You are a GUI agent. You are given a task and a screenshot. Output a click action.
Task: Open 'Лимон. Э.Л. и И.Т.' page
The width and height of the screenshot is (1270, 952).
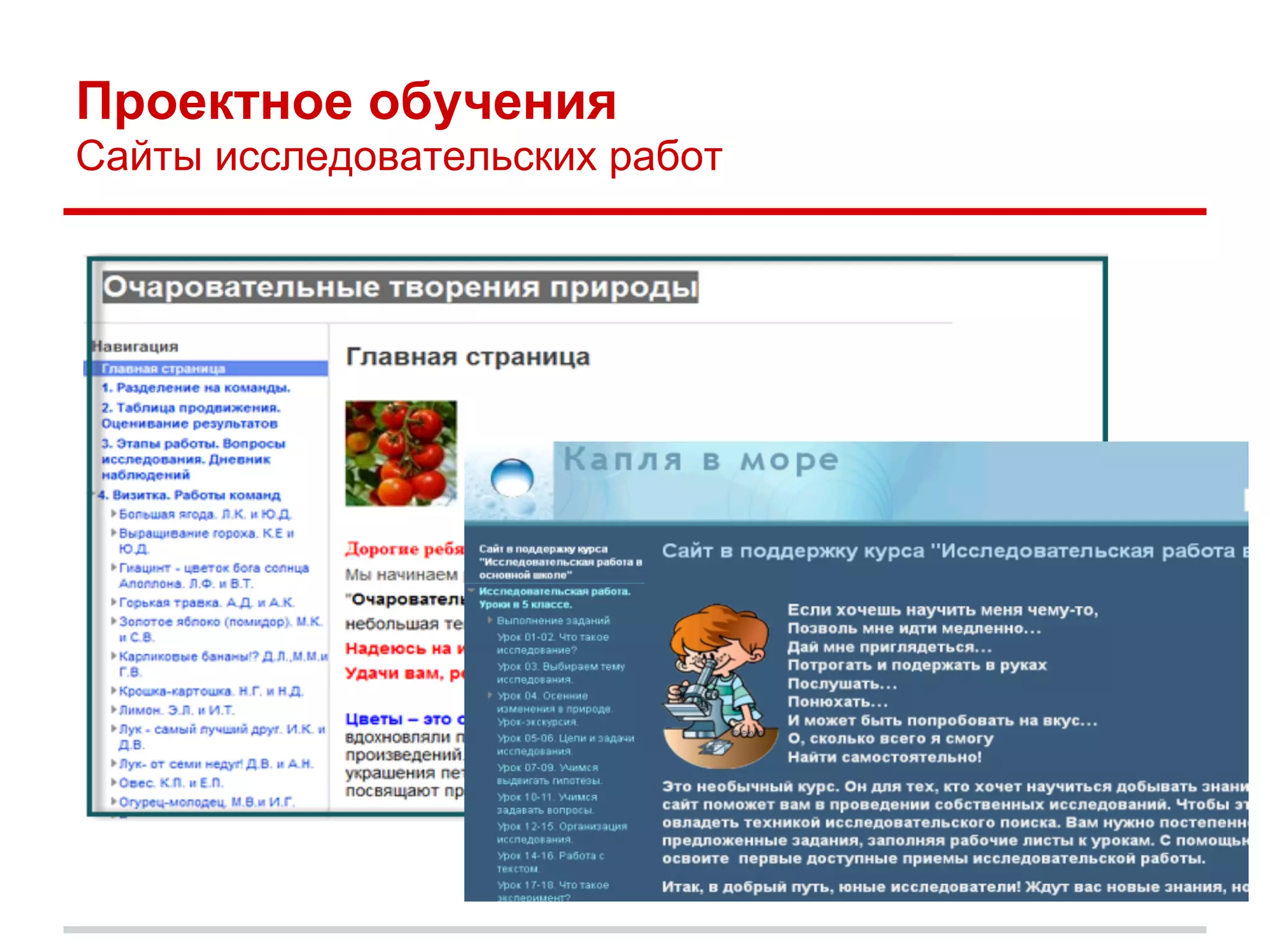click(x=177, y=710)
